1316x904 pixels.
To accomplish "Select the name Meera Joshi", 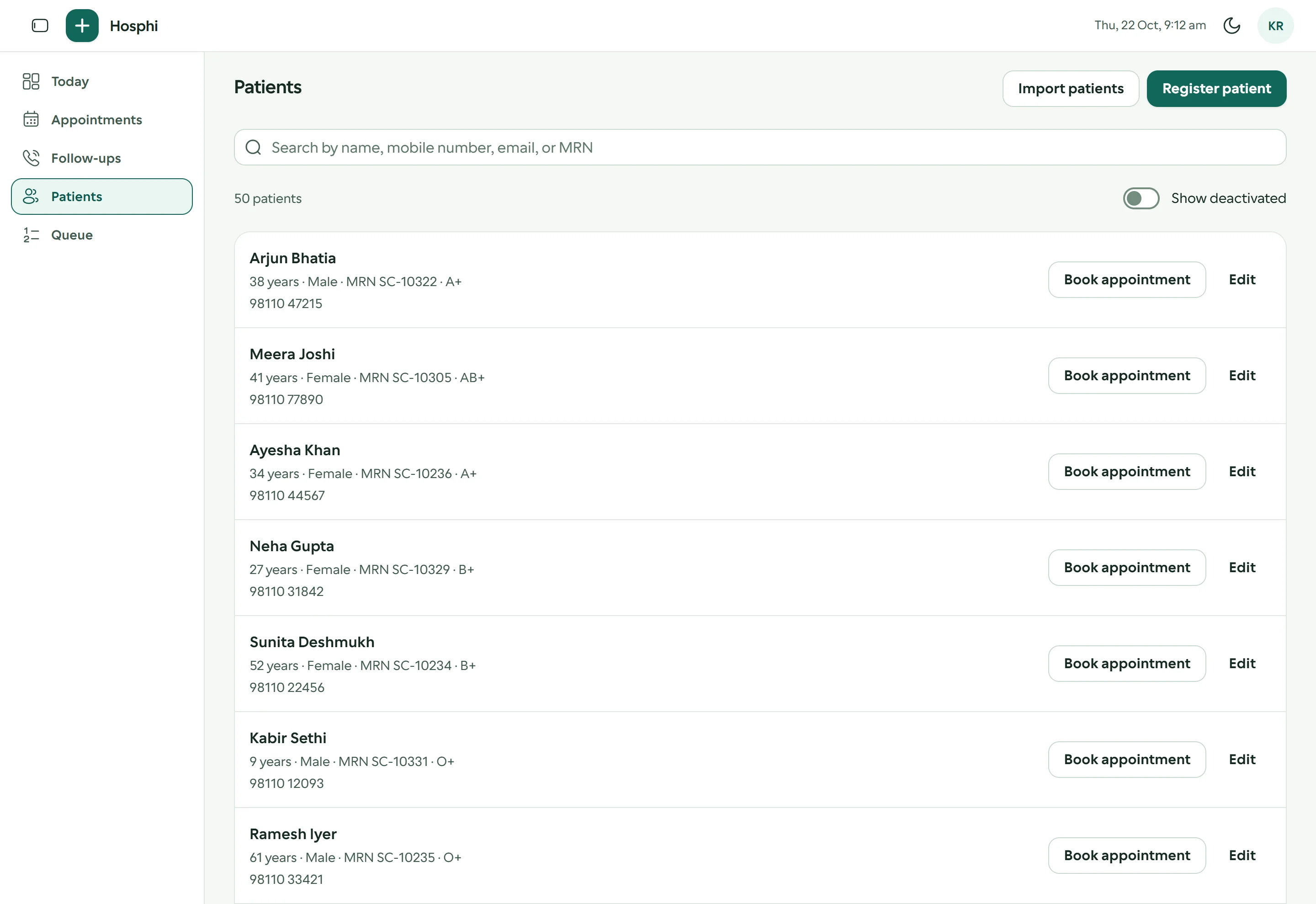I will (x=292, y=354).
